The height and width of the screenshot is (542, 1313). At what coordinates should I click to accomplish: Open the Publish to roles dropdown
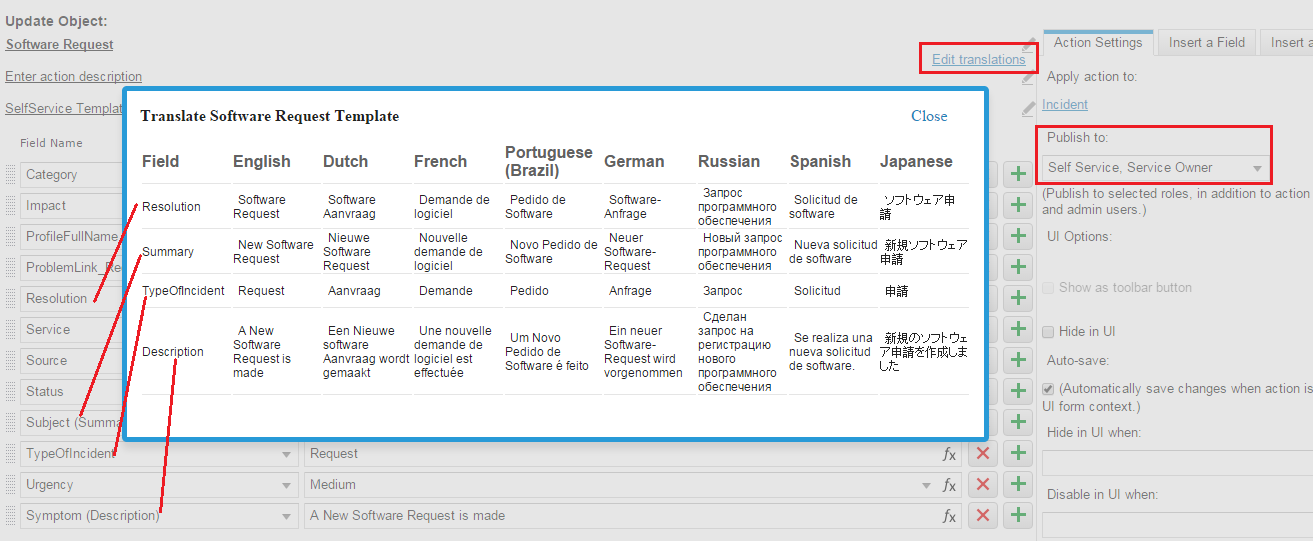(1156, 168)
